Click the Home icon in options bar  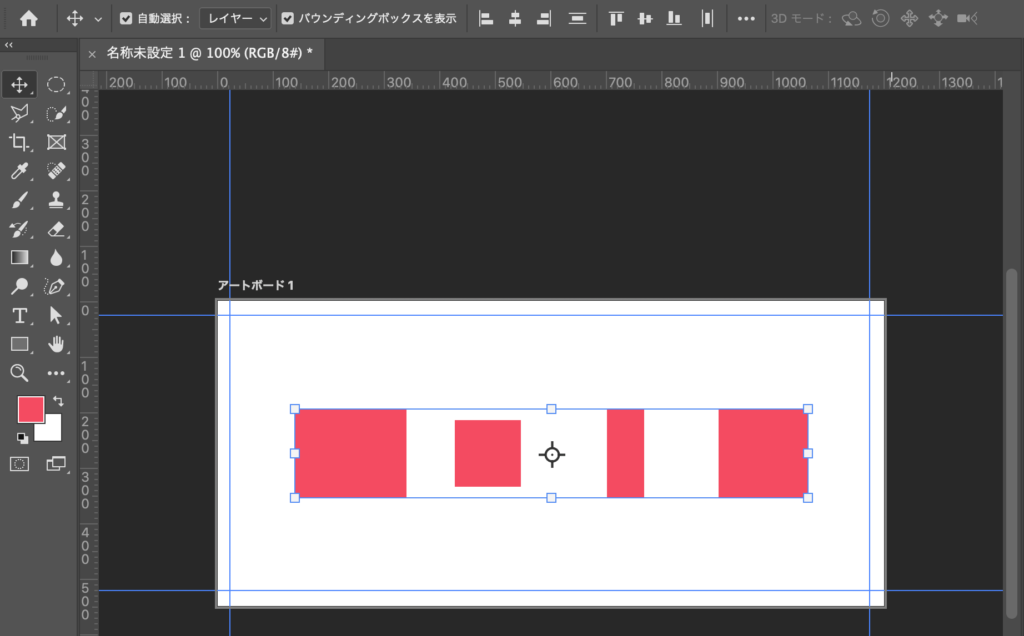pos(29,18)
